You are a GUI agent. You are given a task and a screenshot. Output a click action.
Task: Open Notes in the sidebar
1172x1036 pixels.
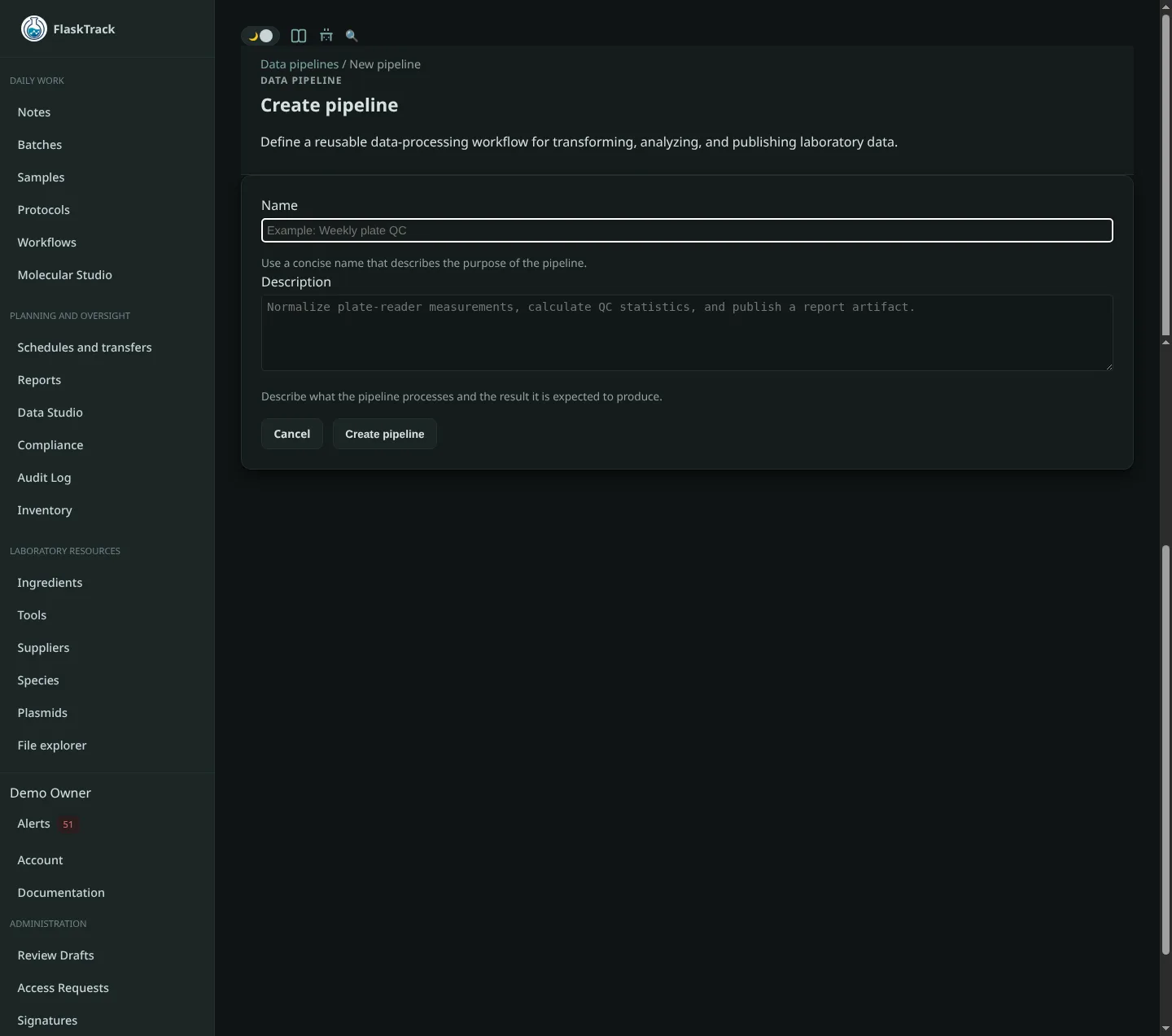point(34,112)
